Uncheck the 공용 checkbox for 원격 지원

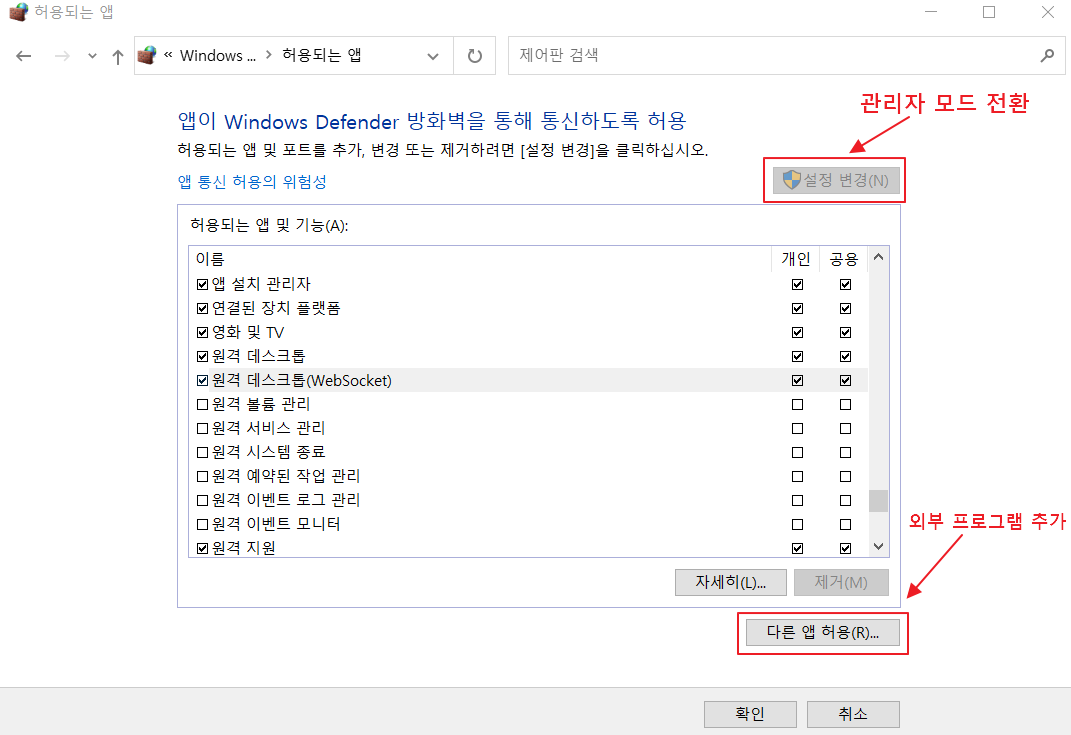[845, 547]
